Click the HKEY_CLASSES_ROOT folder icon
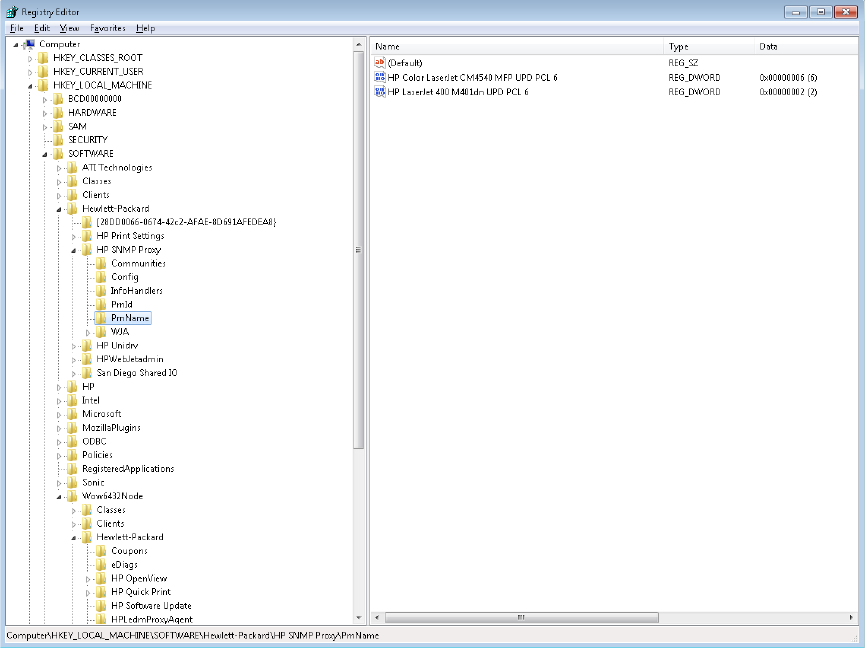The height and width of the screenshot is (648, 865). pyautogui.click(x=43, y=58)
